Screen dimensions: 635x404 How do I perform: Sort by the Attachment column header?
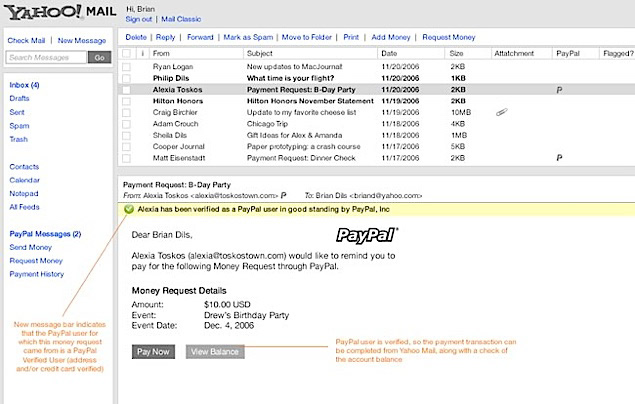[x=514, y=53]
